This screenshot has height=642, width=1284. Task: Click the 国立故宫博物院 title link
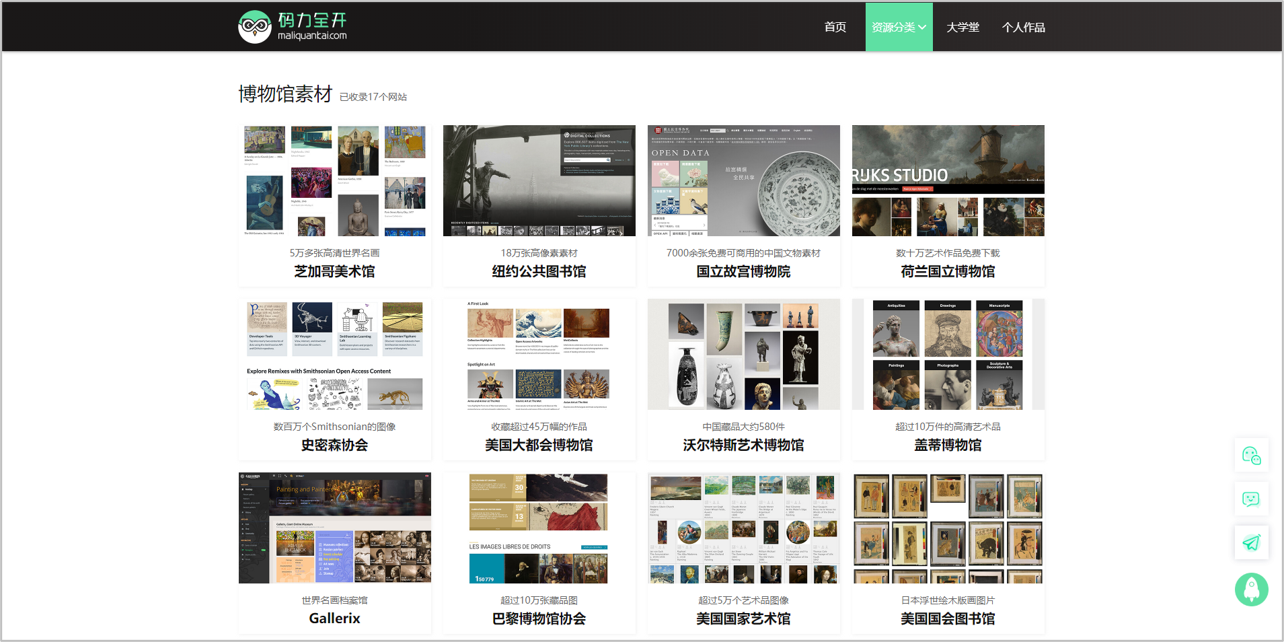744,271
